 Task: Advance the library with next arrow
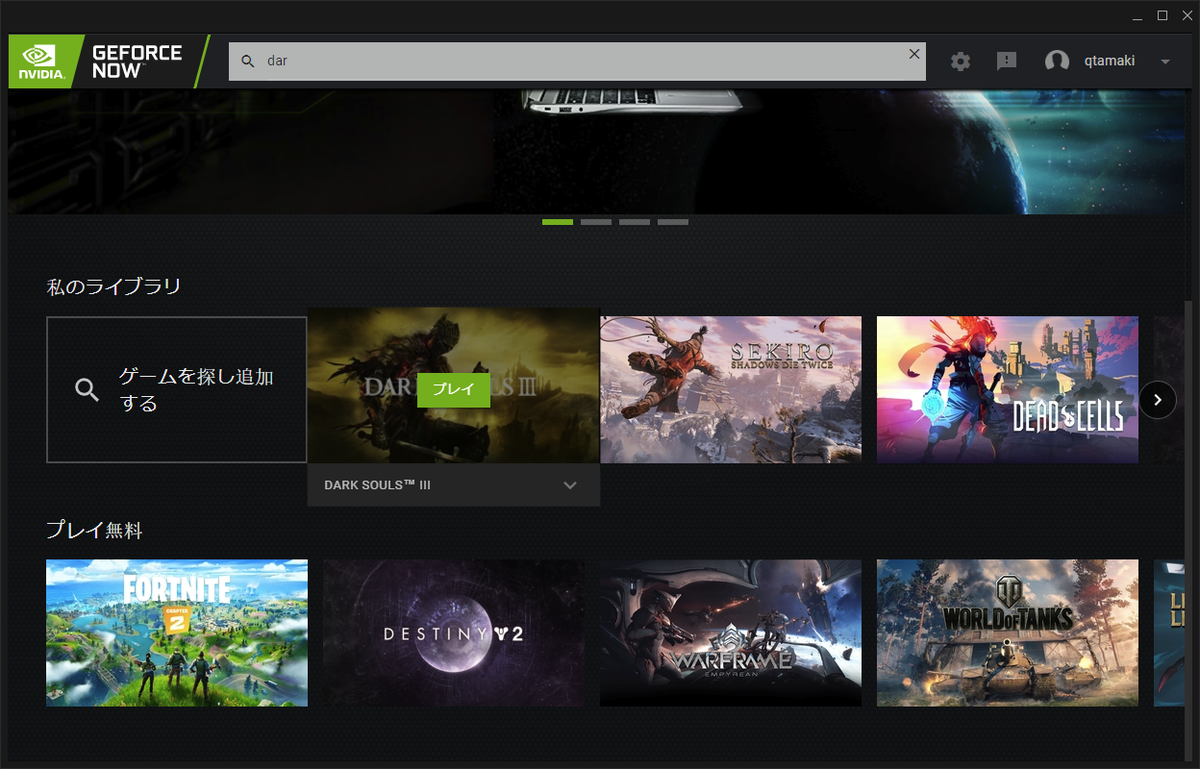pyautogui.click(x=1158, y=400)
